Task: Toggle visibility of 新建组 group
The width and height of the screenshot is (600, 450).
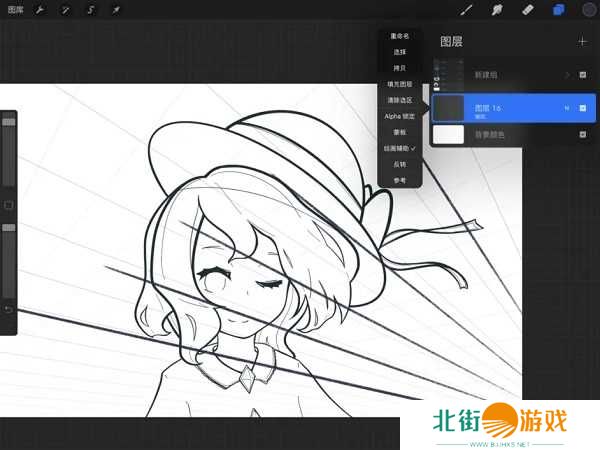Action: click(x=583, y=74)
